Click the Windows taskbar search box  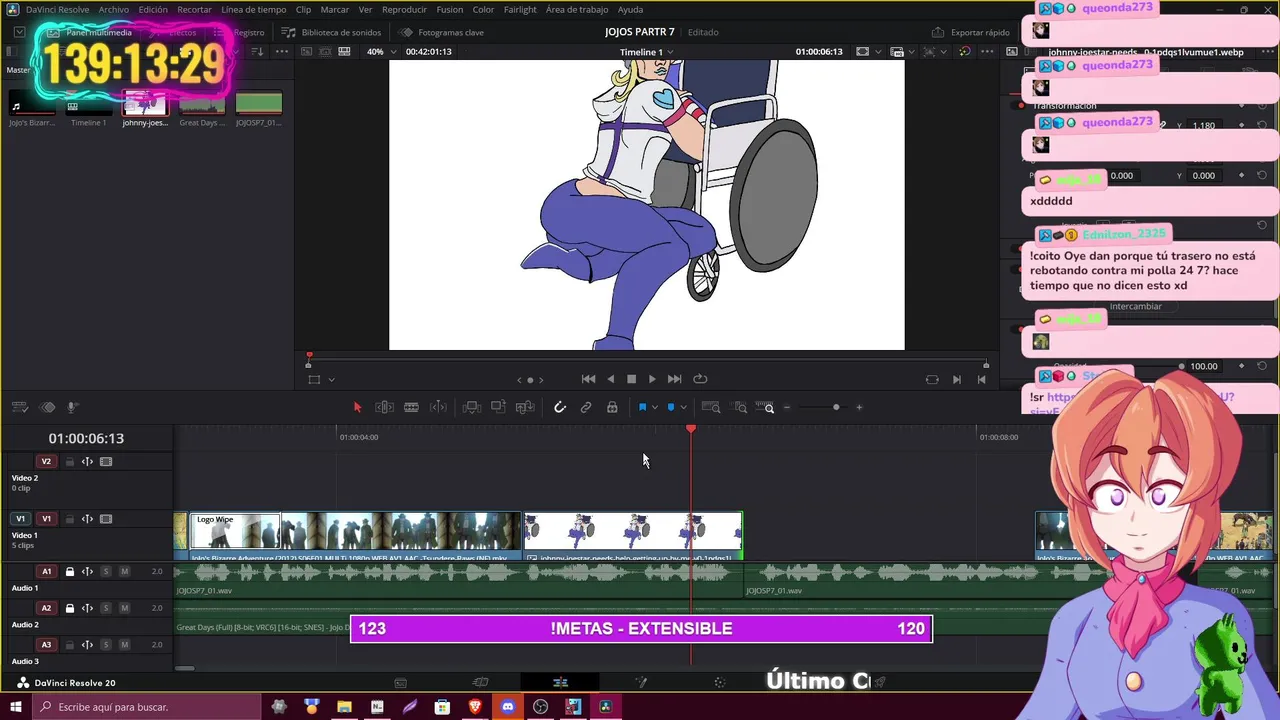pos(147,707)
